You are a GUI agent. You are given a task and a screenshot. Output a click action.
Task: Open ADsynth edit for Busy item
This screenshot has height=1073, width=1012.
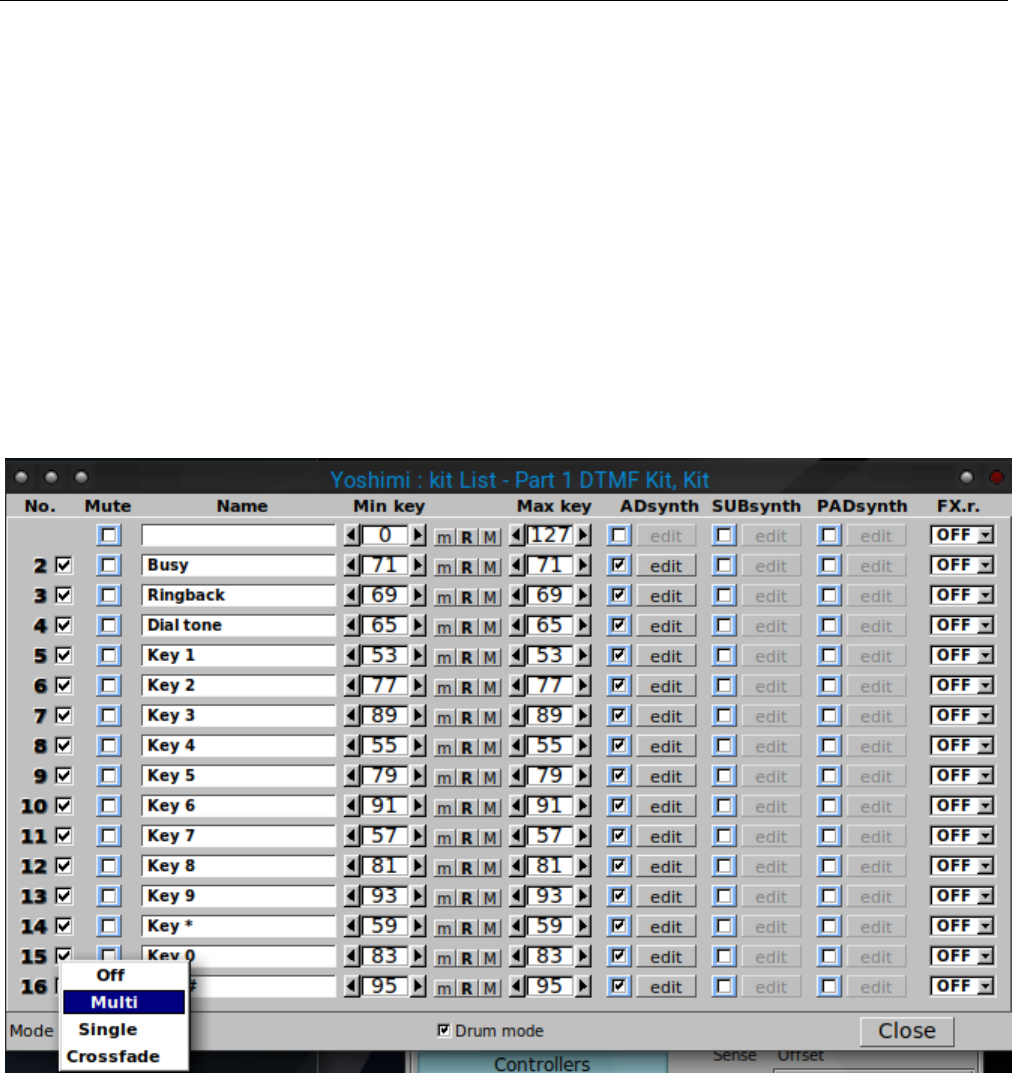click(x=666, y=566)
